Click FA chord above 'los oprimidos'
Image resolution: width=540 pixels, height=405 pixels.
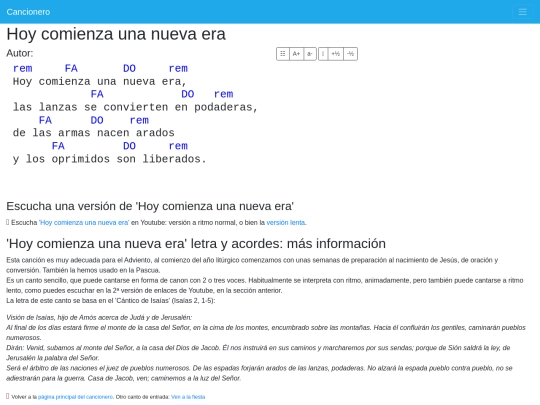58,146
